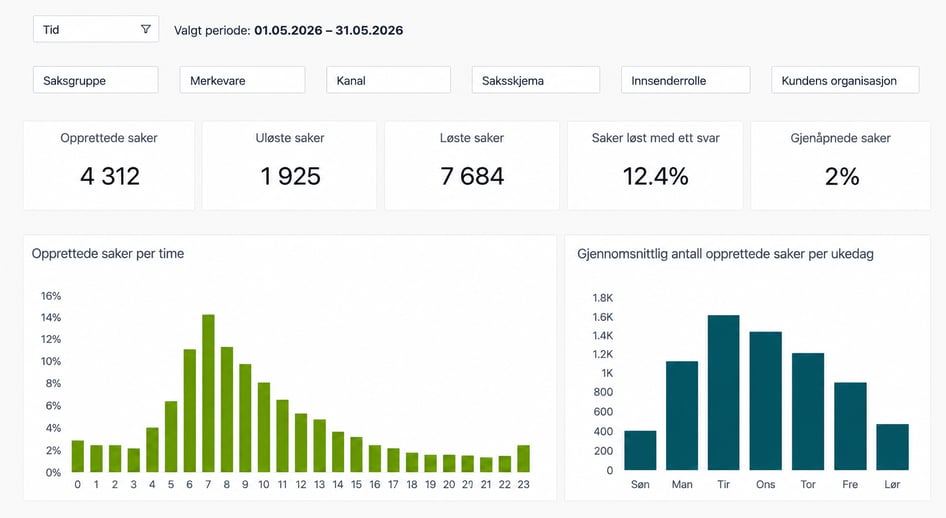Click the hour 23 bar in hourly chart
946x518 pixels.
524,459
